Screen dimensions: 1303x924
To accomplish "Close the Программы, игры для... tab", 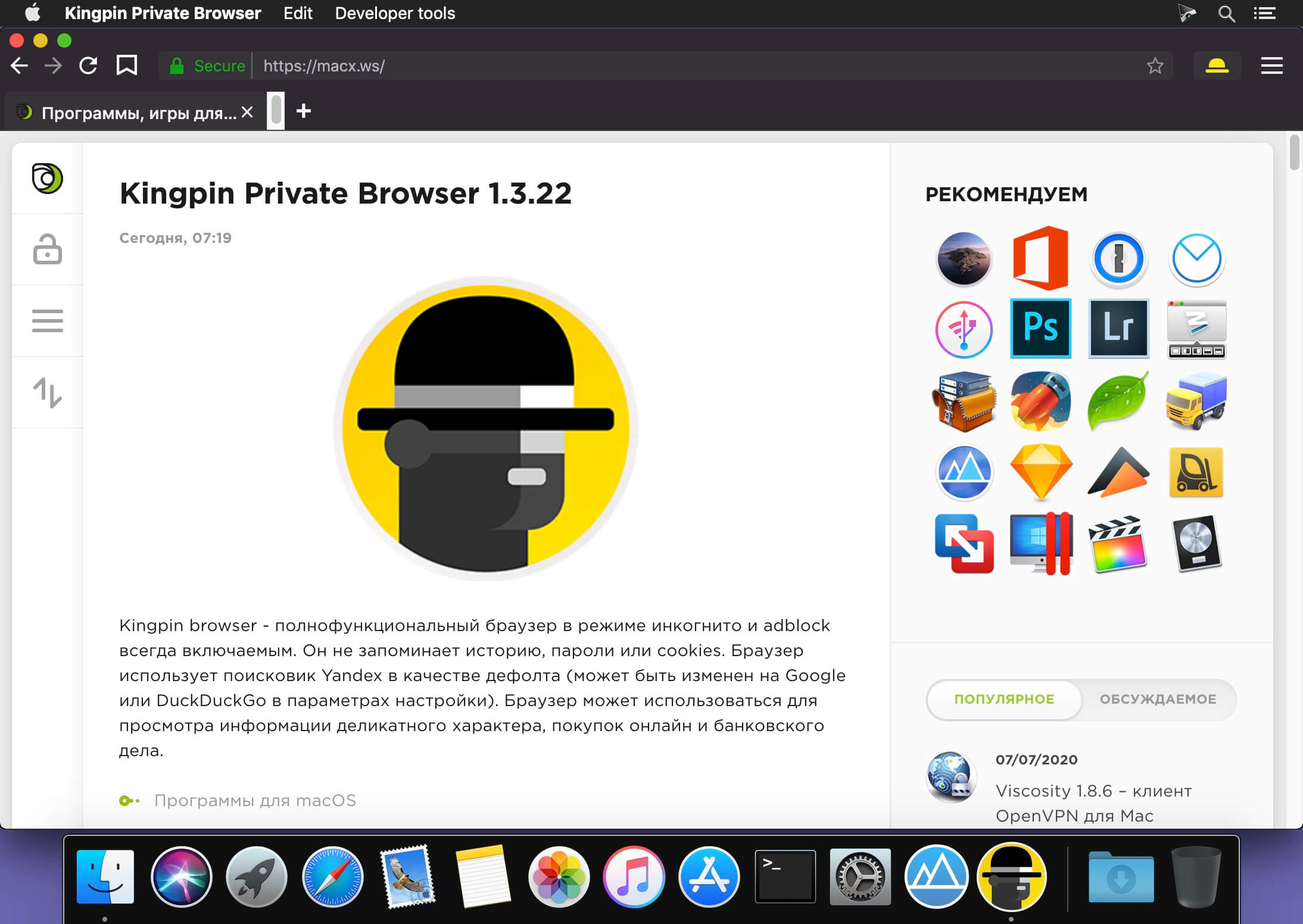I will pos(247,112).
